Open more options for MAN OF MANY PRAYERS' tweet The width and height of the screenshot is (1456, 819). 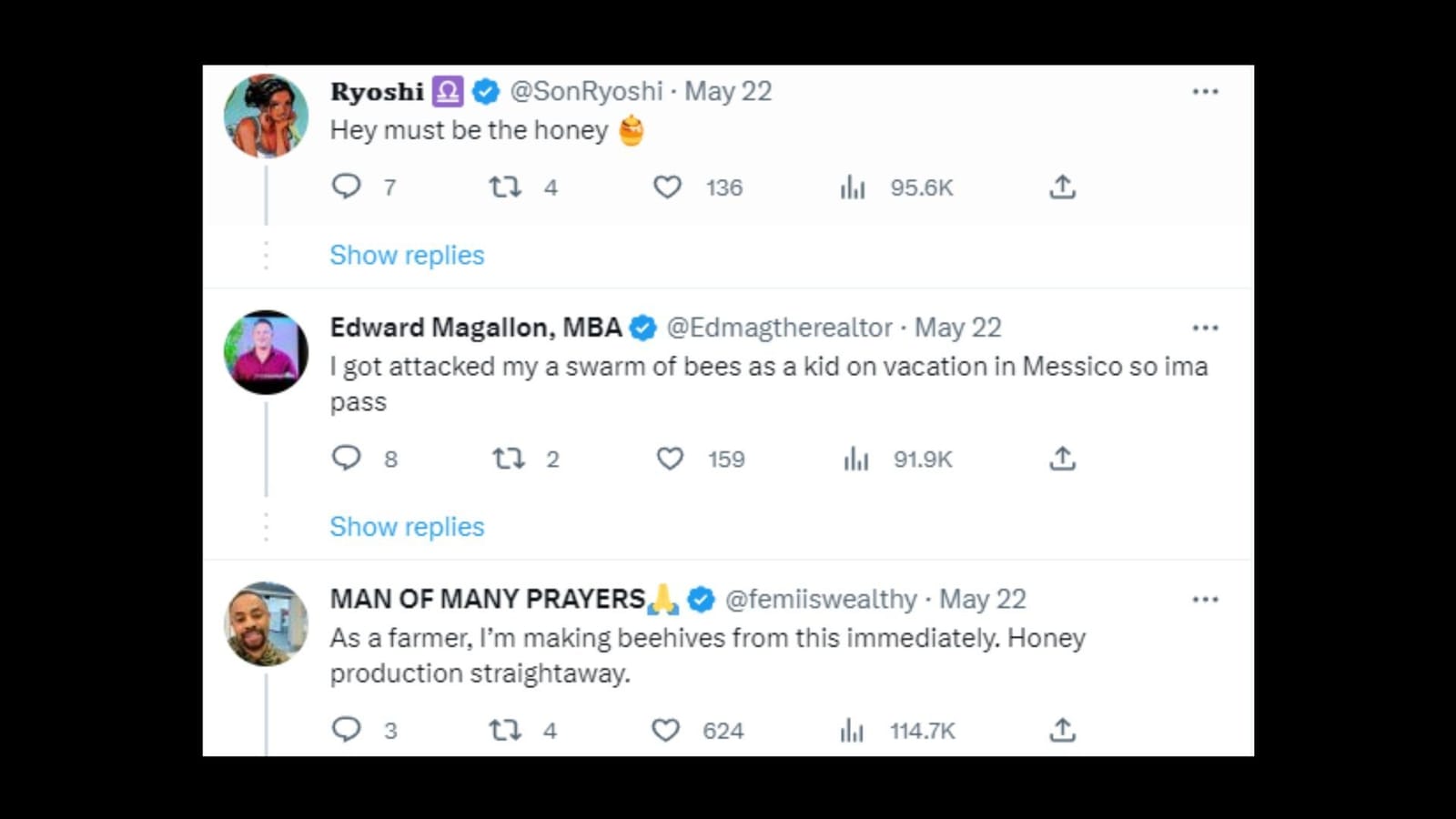[1206, 599]
